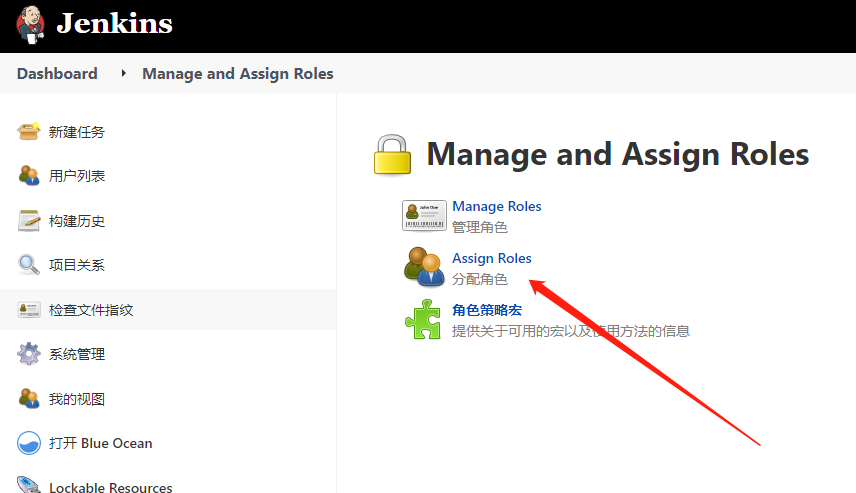Click the 用户列表 people icon
This screenshot has height=493, width=856.
pos(29,176)
